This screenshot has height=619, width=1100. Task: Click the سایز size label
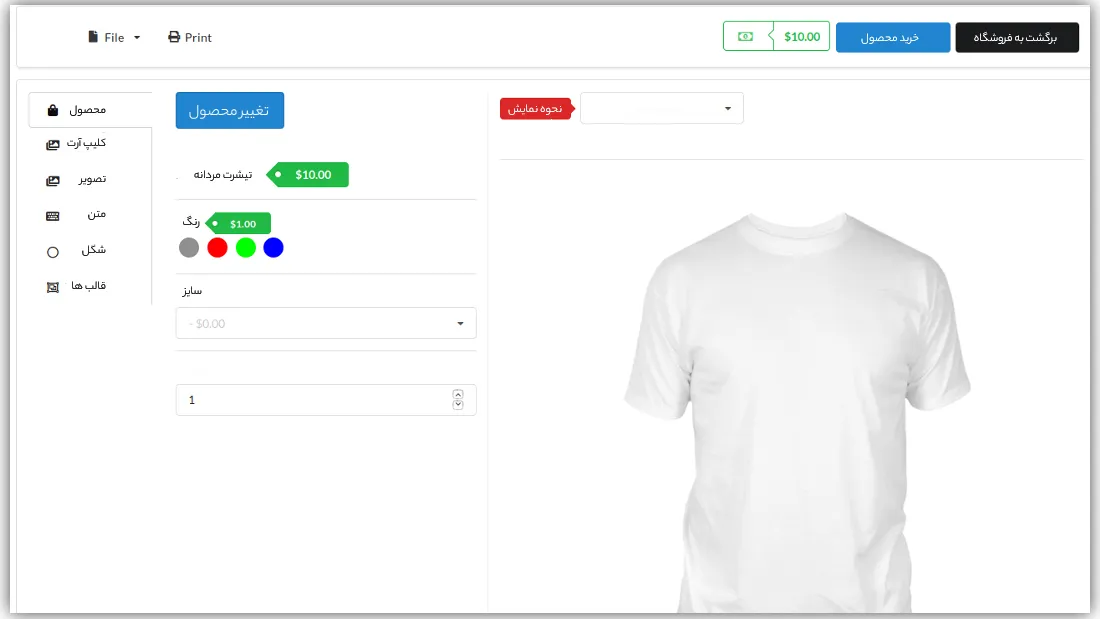192,291
